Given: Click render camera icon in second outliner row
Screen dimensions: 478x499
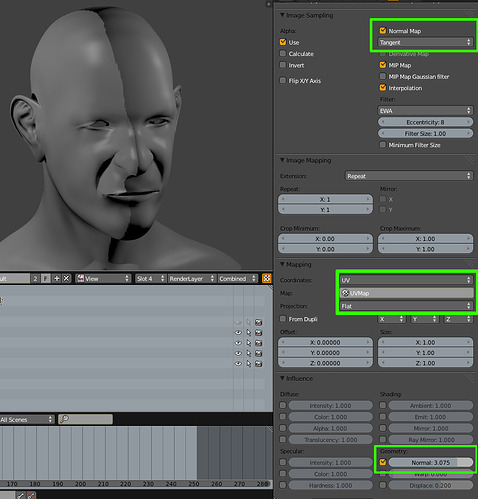Looking at the screenshot, I should click(x=258, y=333).
